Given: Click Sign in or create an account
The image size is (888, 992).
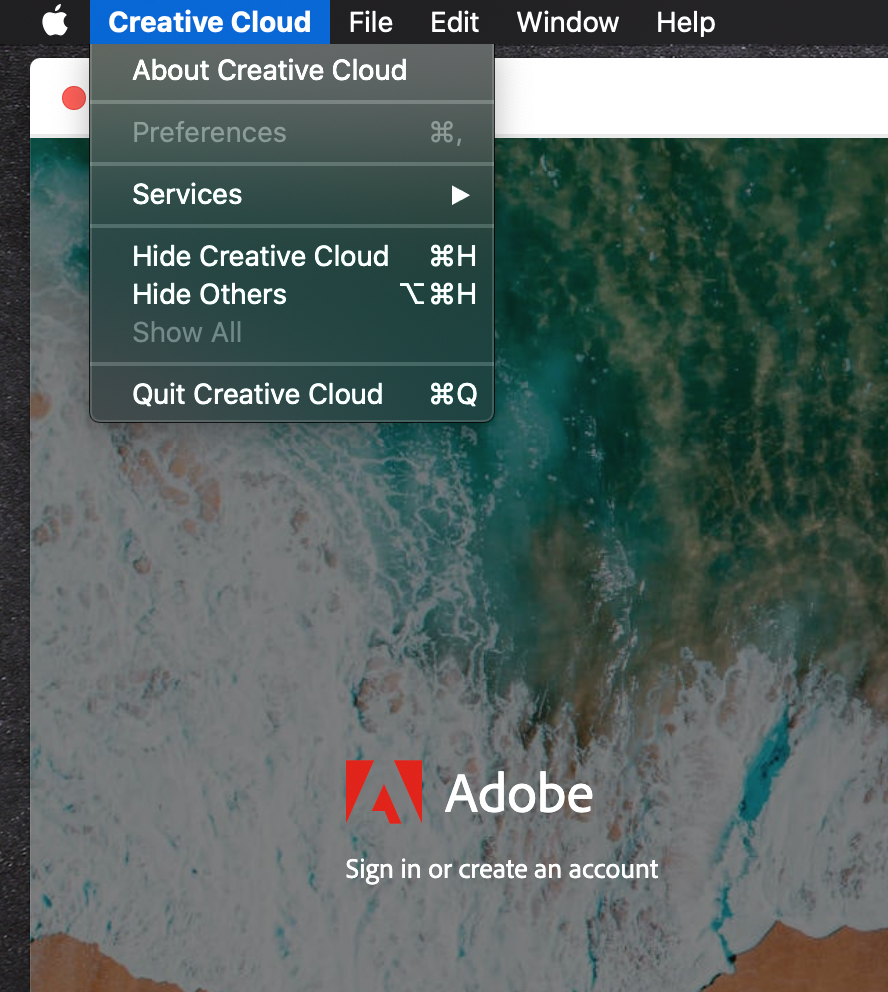Looking at the screenshot, I should 502,869.
